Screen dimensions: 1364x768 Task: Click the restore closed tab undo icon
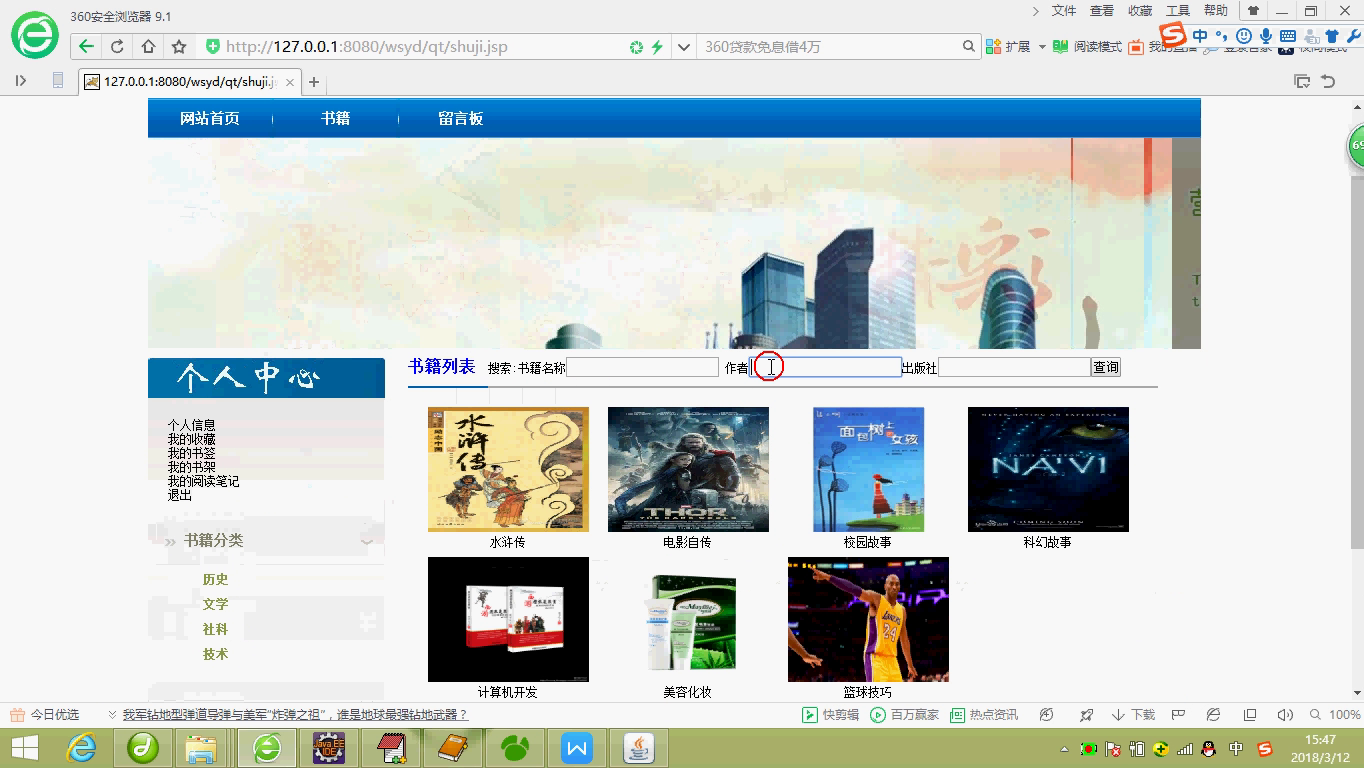click(1328, 82)
